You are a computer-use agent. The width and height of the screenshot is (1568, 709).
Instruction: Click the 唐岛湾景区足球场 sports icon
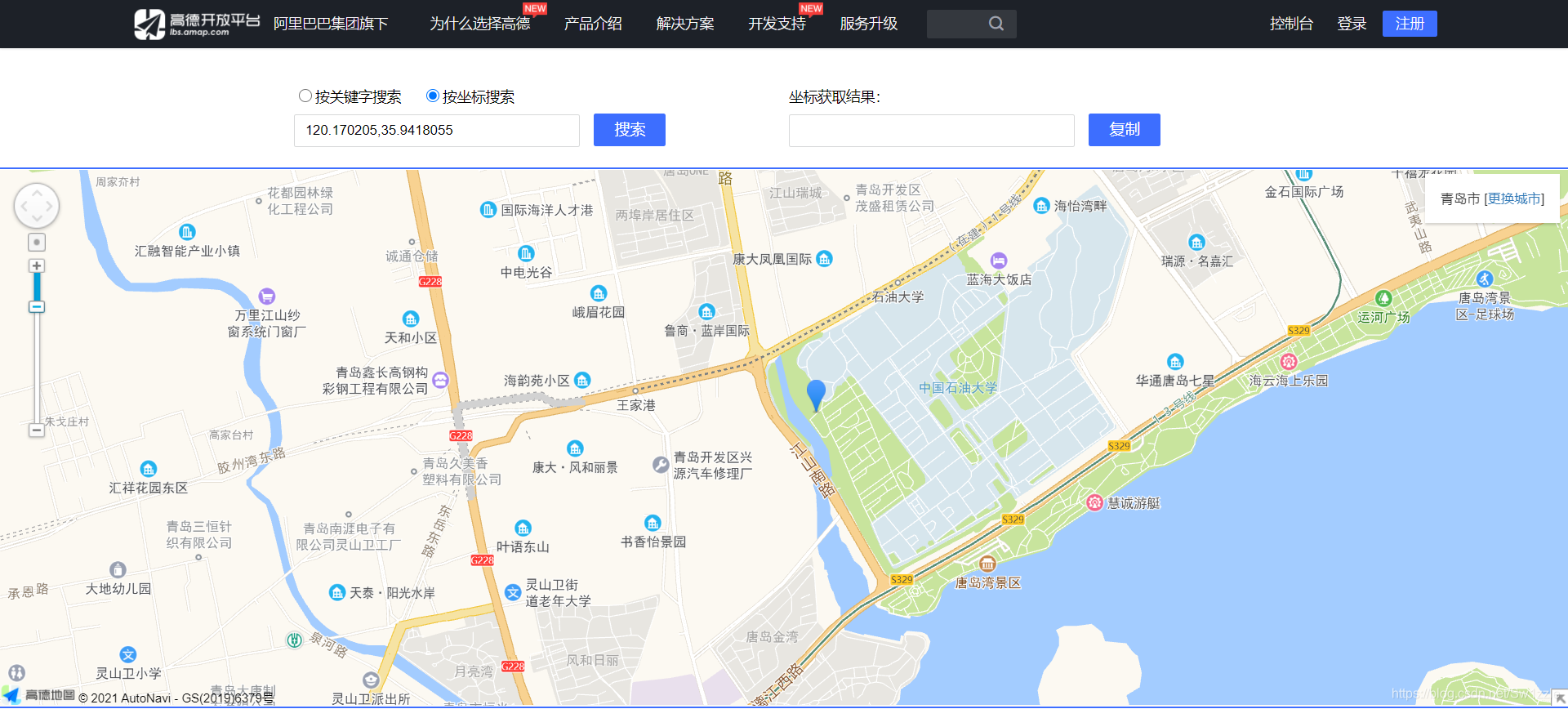pos(1485,279)
